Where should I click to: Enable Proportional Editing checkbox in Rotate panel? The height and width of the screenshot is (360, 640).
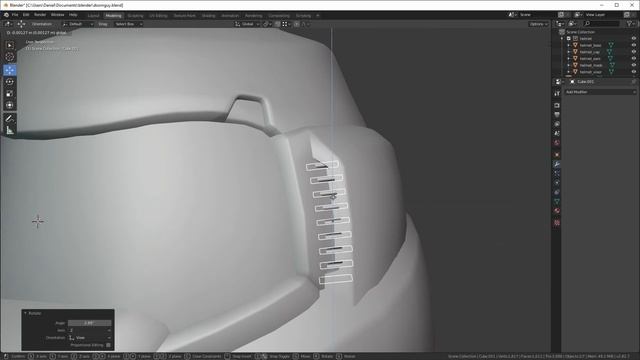(108, 345)
